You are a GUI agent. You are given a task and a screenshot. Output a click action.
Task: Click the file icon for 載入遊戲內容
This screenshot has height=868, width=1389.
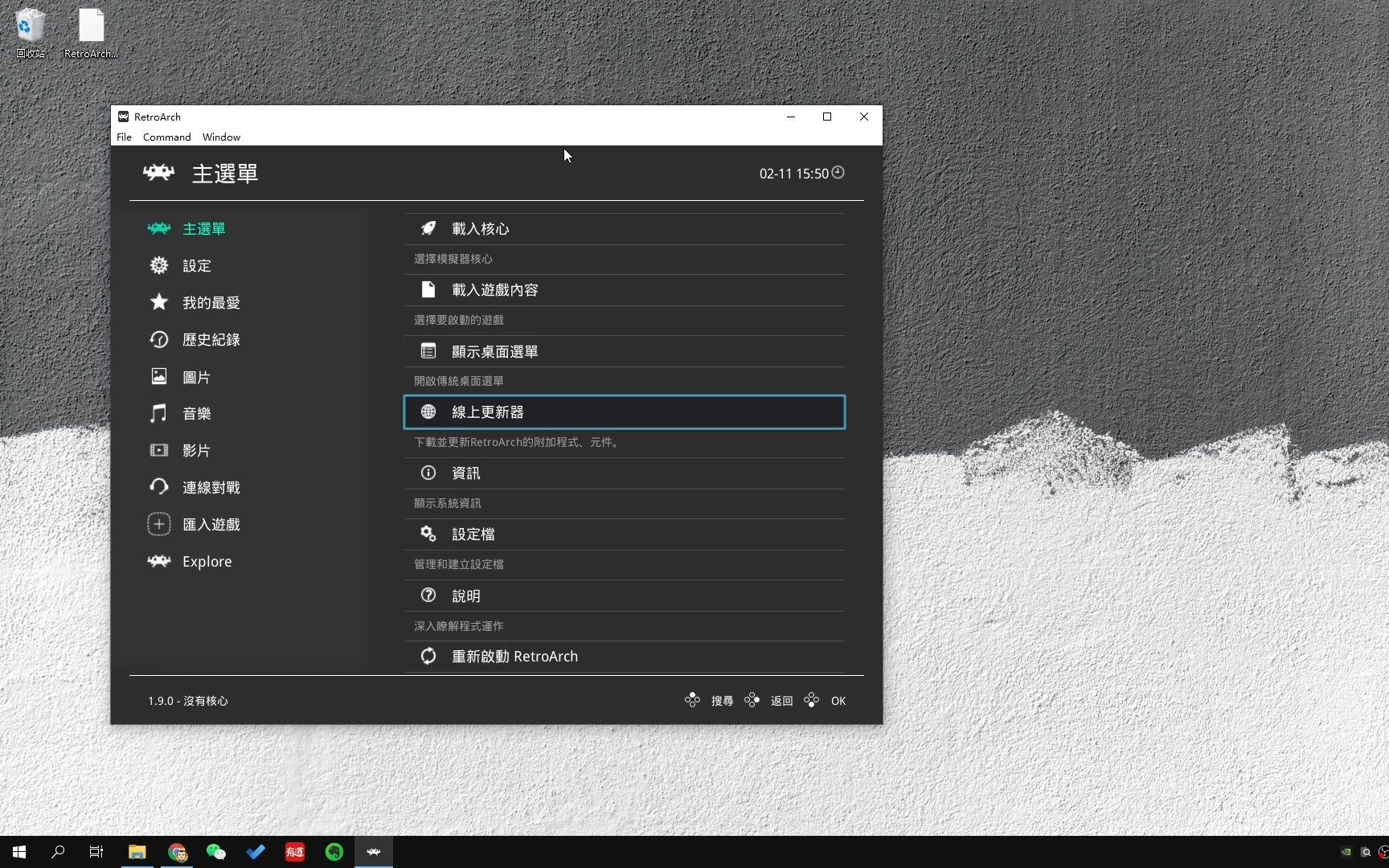point(428,289)
